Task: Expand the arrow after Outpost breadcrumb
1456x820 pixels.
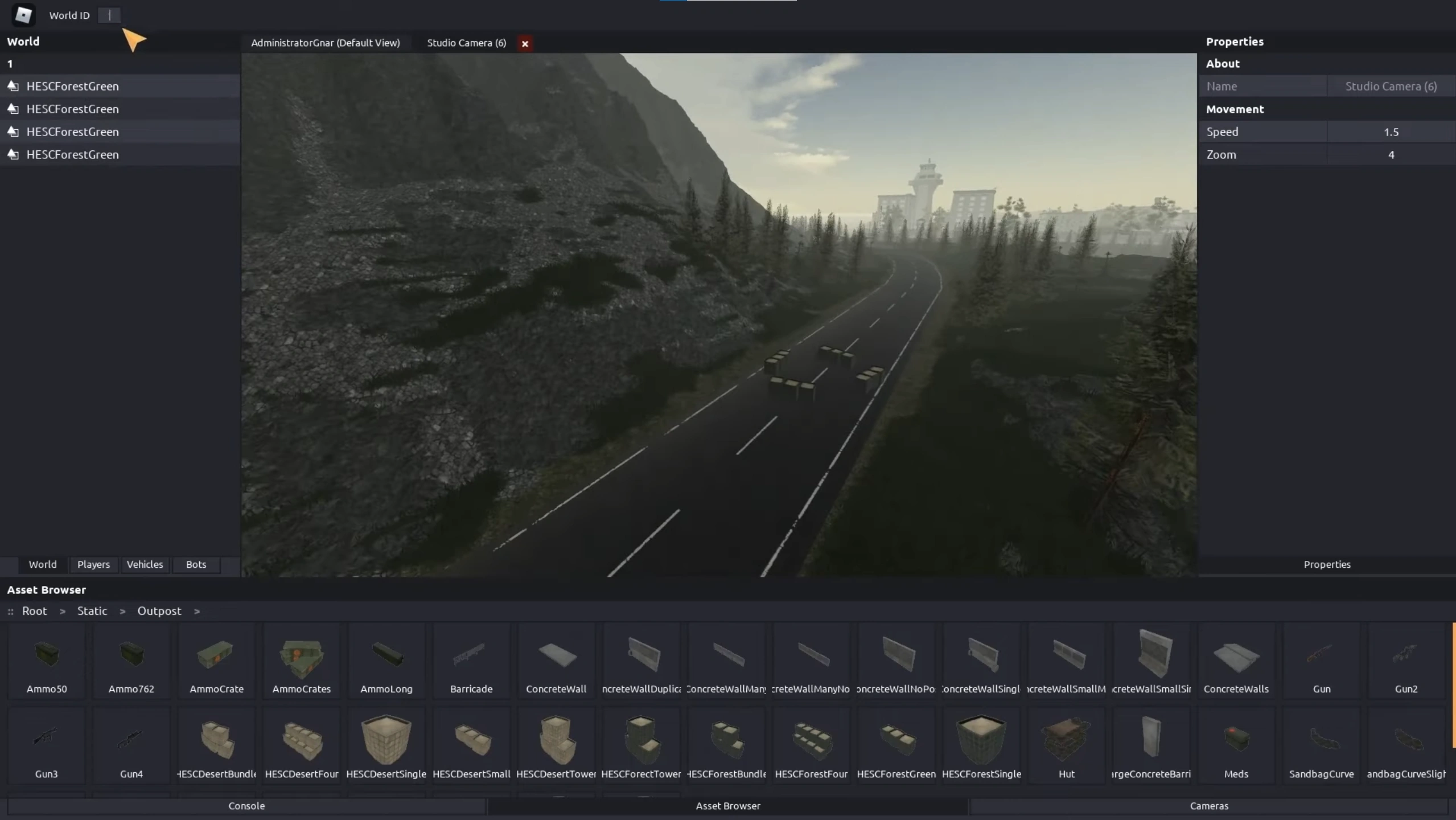Action: point(197,612)
